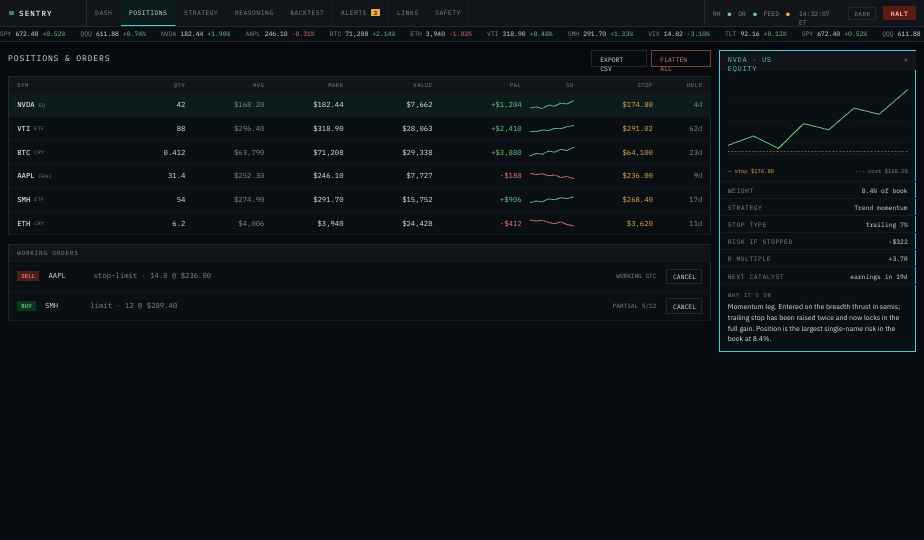Go to the Backtest tab
Image resolution: width=924 pixels, height=540 pixels.
click(x=307, y=12)
